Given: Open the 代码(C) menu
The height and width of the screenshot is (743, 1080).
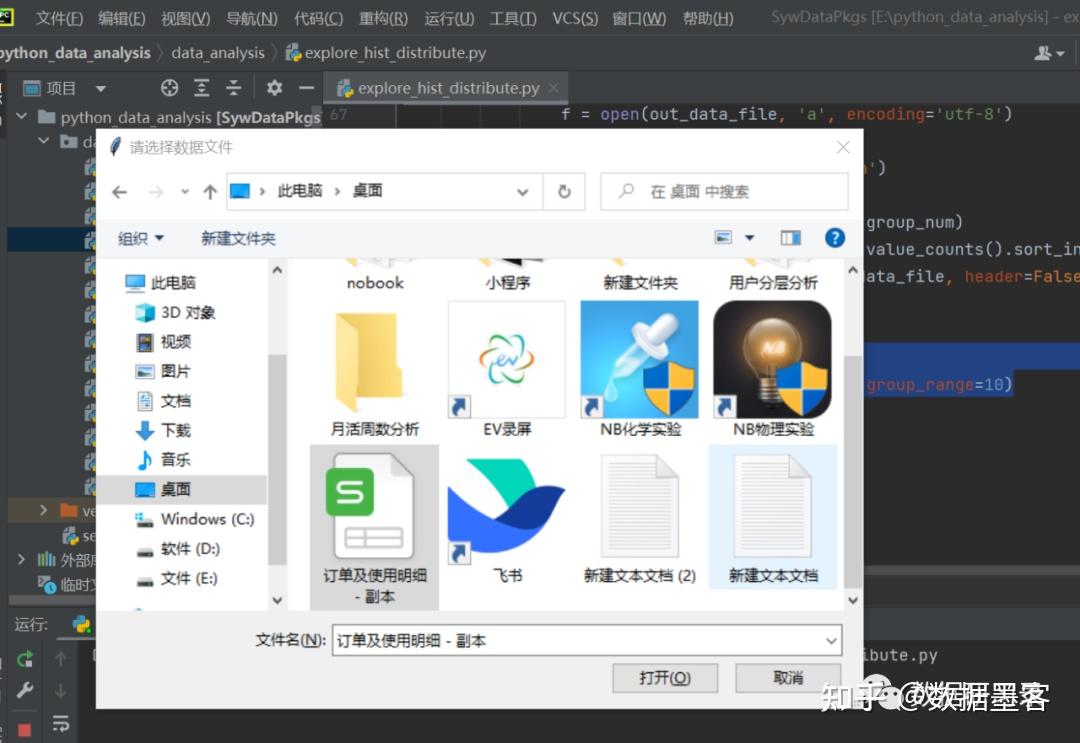Looking at the screenshot, I should [x=318, y=19].
